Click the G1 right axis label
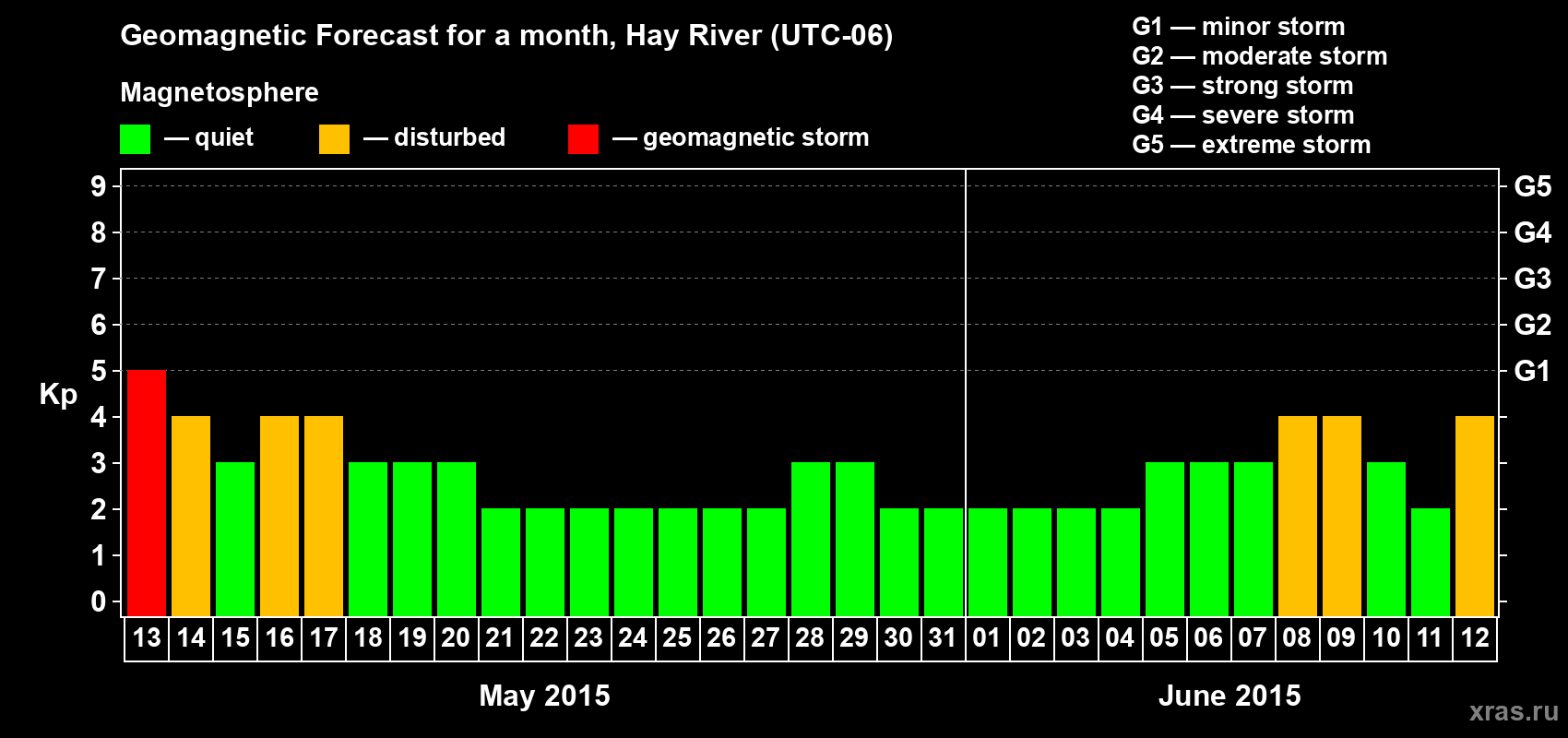 click(1533, 371)
